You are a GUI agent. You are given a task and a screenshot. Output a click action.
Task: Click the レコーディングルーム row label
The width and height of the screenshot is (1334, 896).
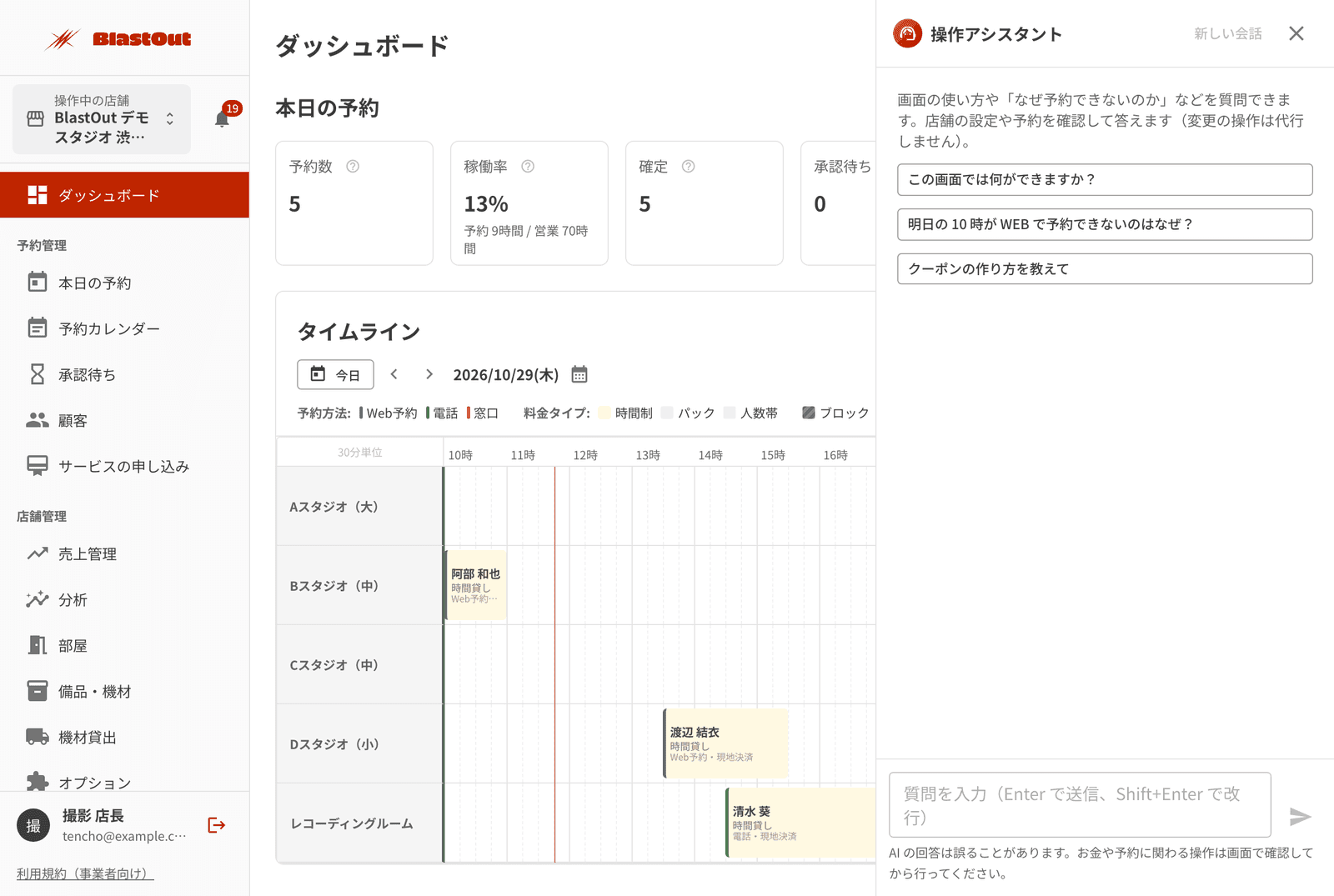click(x=352, y=823)
